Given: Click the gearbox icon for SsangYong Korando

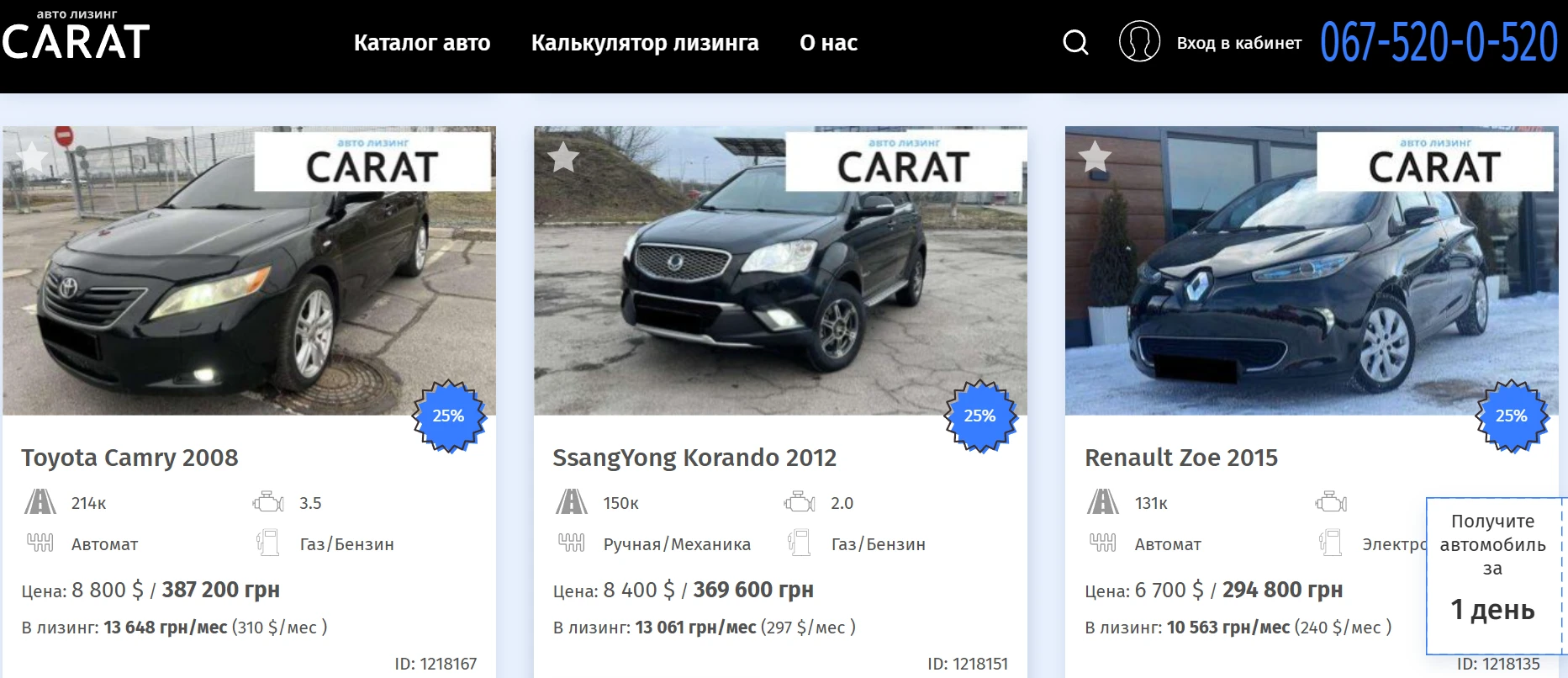Looking at the screenshot, I should (571, 543).
